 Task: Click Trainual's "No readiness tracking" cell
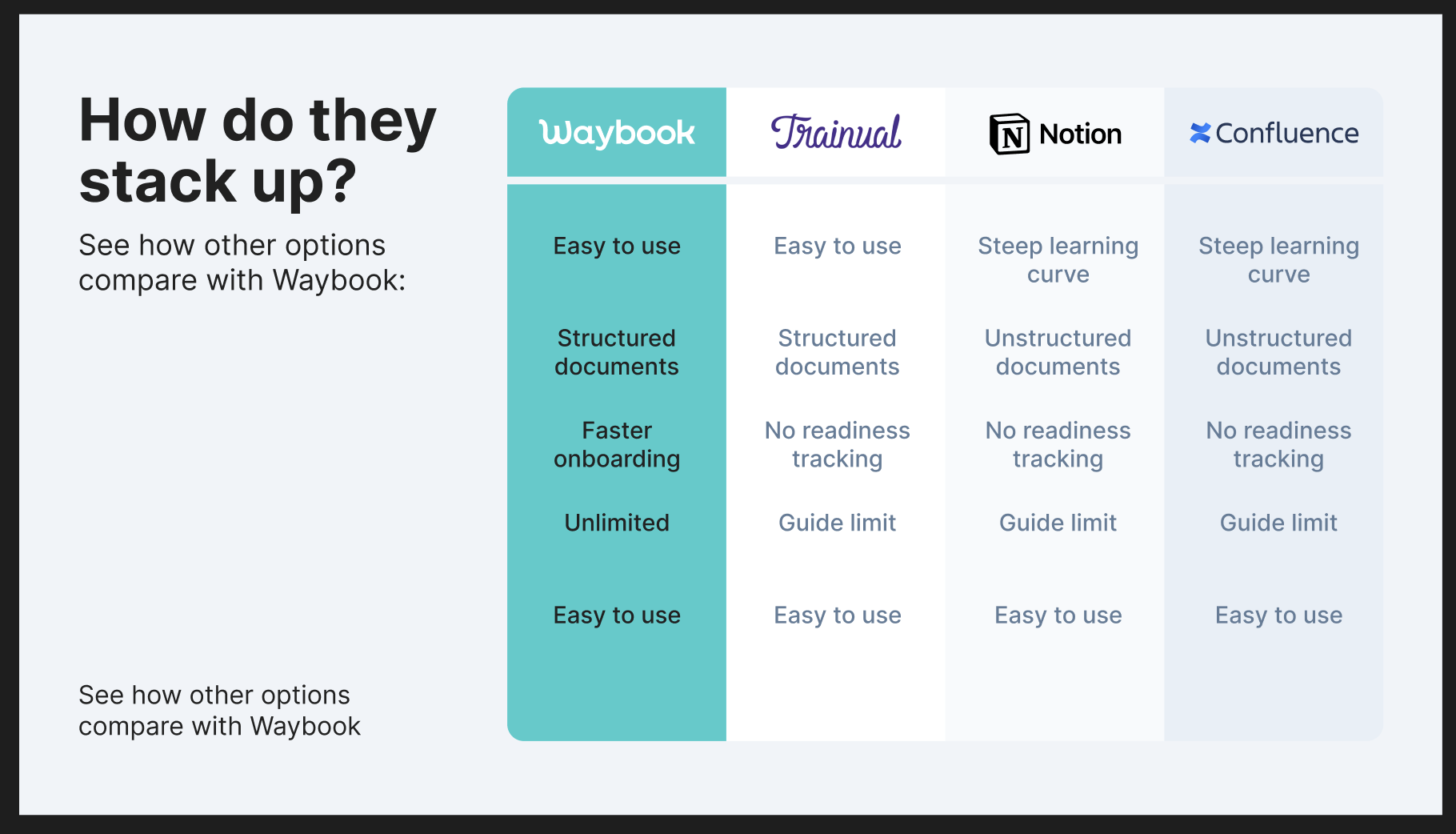coord(837,444)
